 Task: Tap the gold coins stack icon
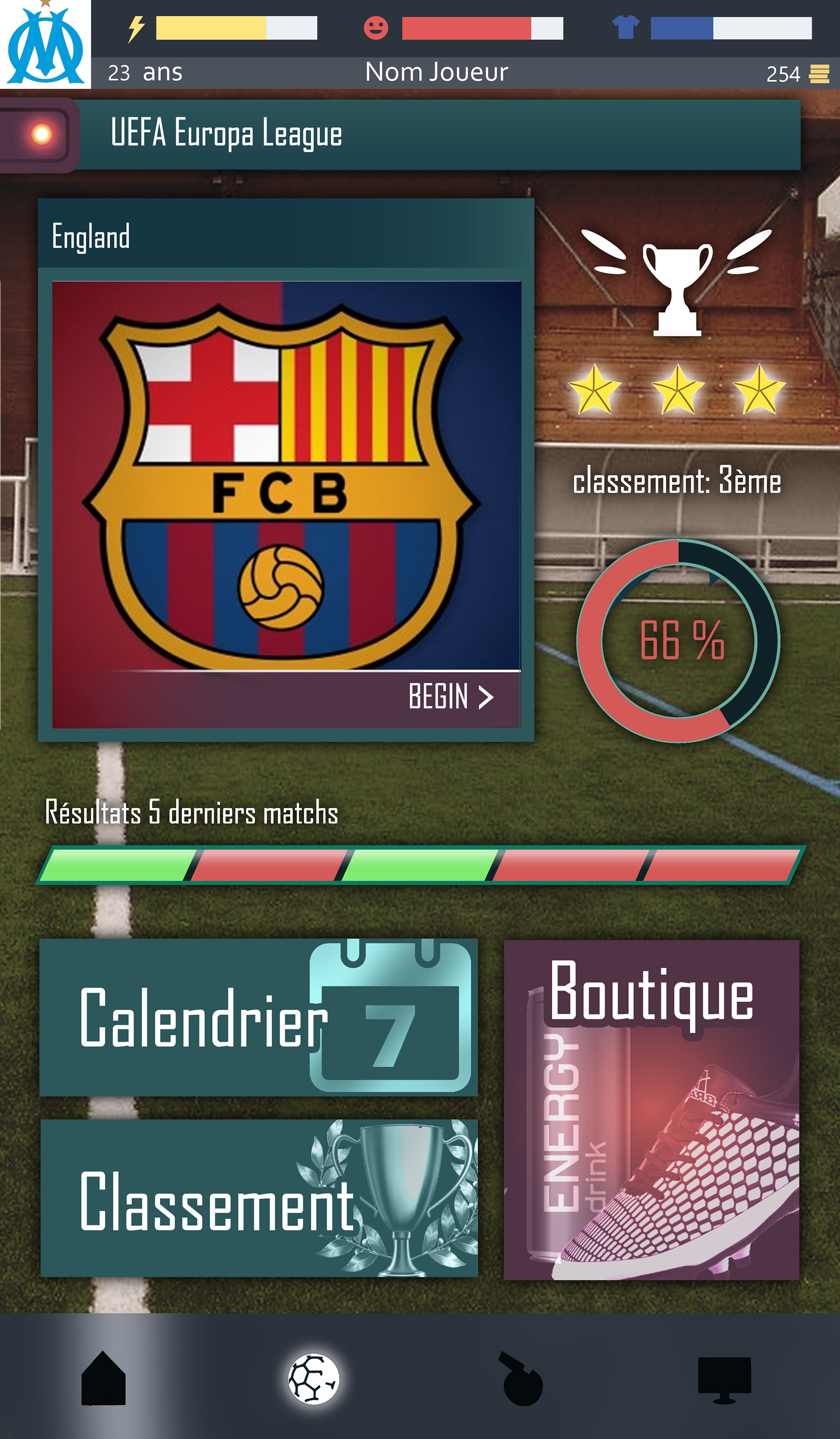tap(819, 74)
